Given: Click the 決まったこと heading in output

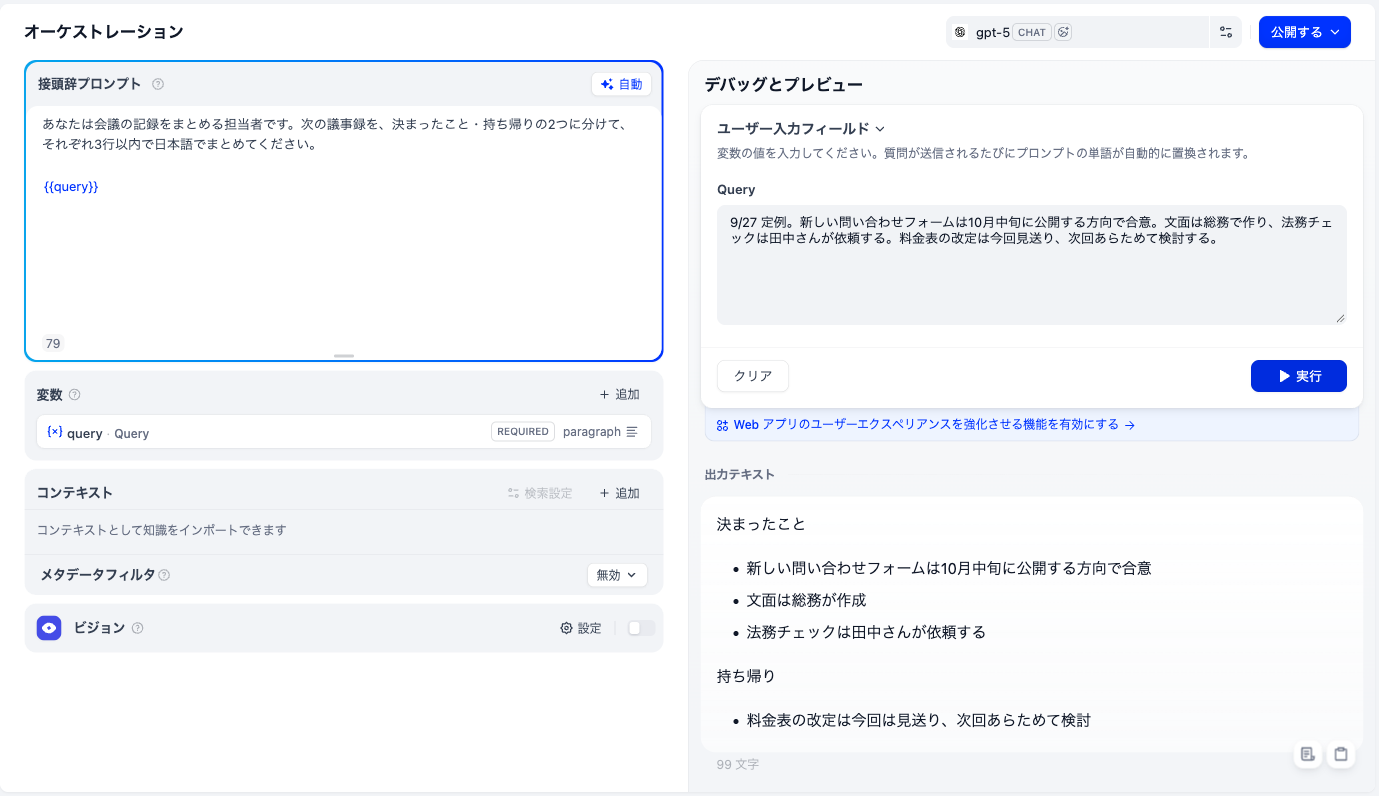Looking at the screenshot, I should pos(761,524).
